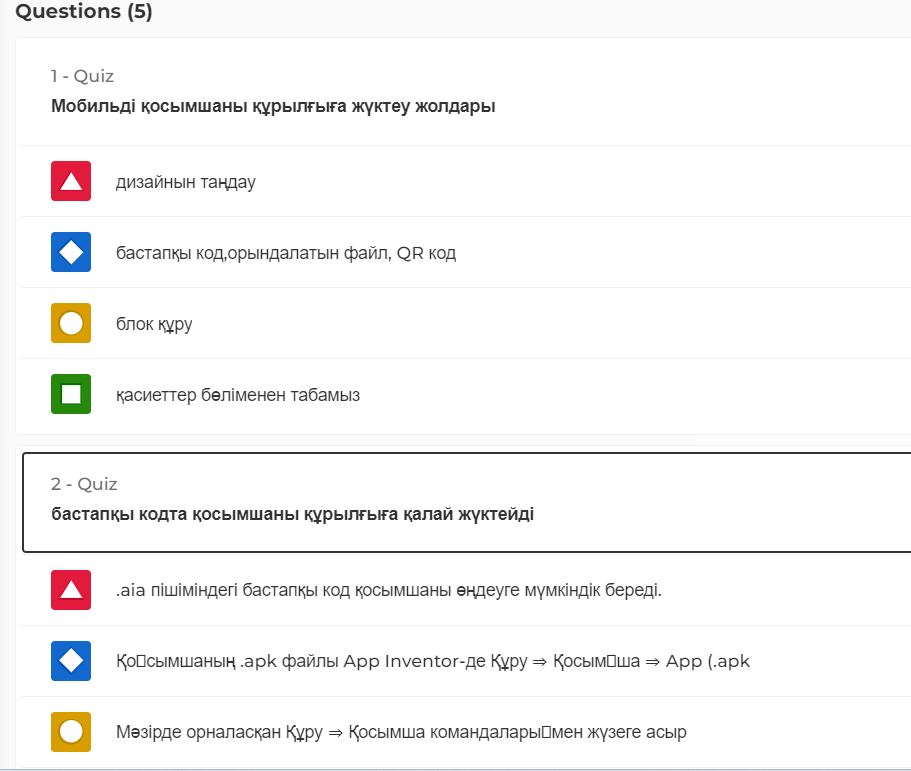The image size is (911, 771).
Task: Click the 'Questions (5)' heading
Action: click(84, 12)
